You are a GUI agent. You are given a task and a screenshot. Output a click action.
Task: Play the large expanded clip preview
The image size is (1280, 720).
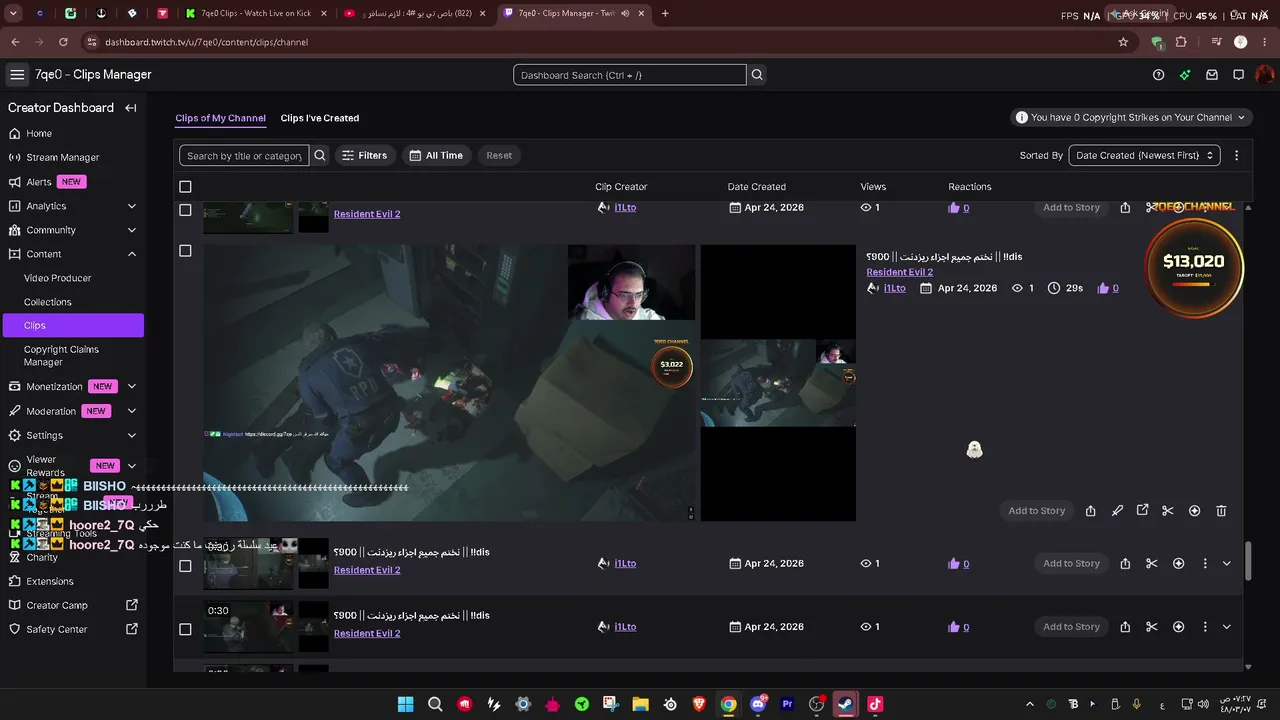(450, 383)
